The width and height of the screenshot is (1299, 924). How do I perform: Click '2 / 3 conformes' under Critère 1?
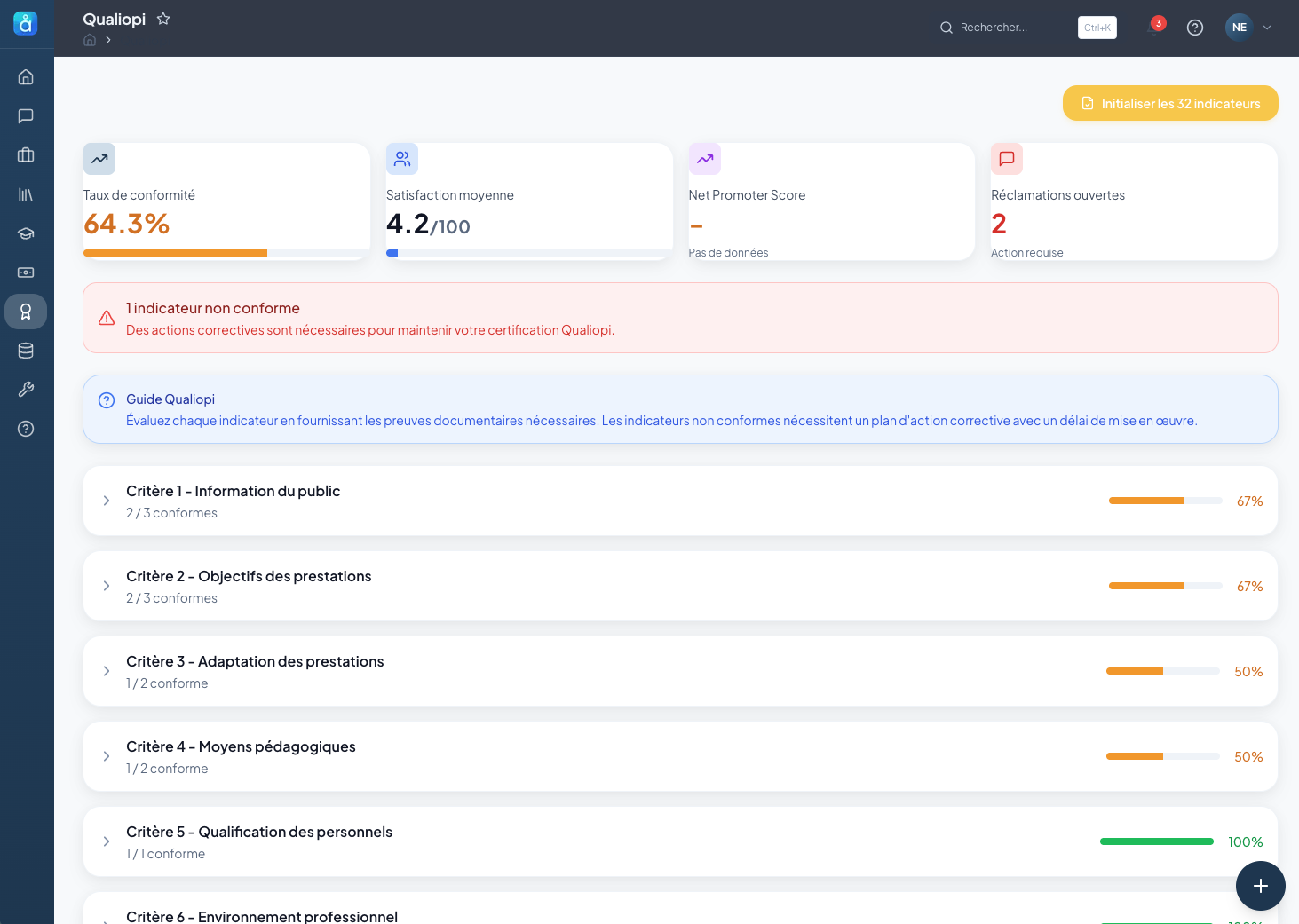pos(171,513)
